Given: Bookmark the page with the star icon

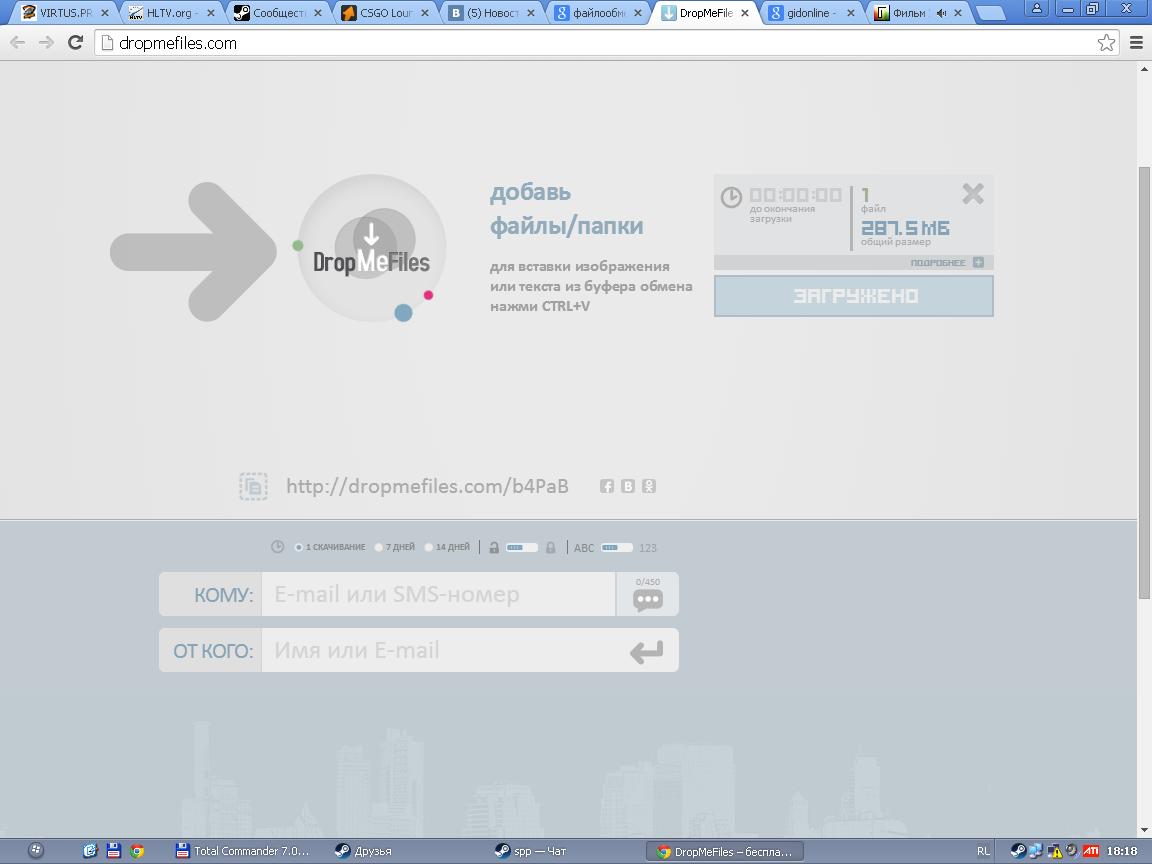Looking at the screenshot, I should [x=1106, y=43].
